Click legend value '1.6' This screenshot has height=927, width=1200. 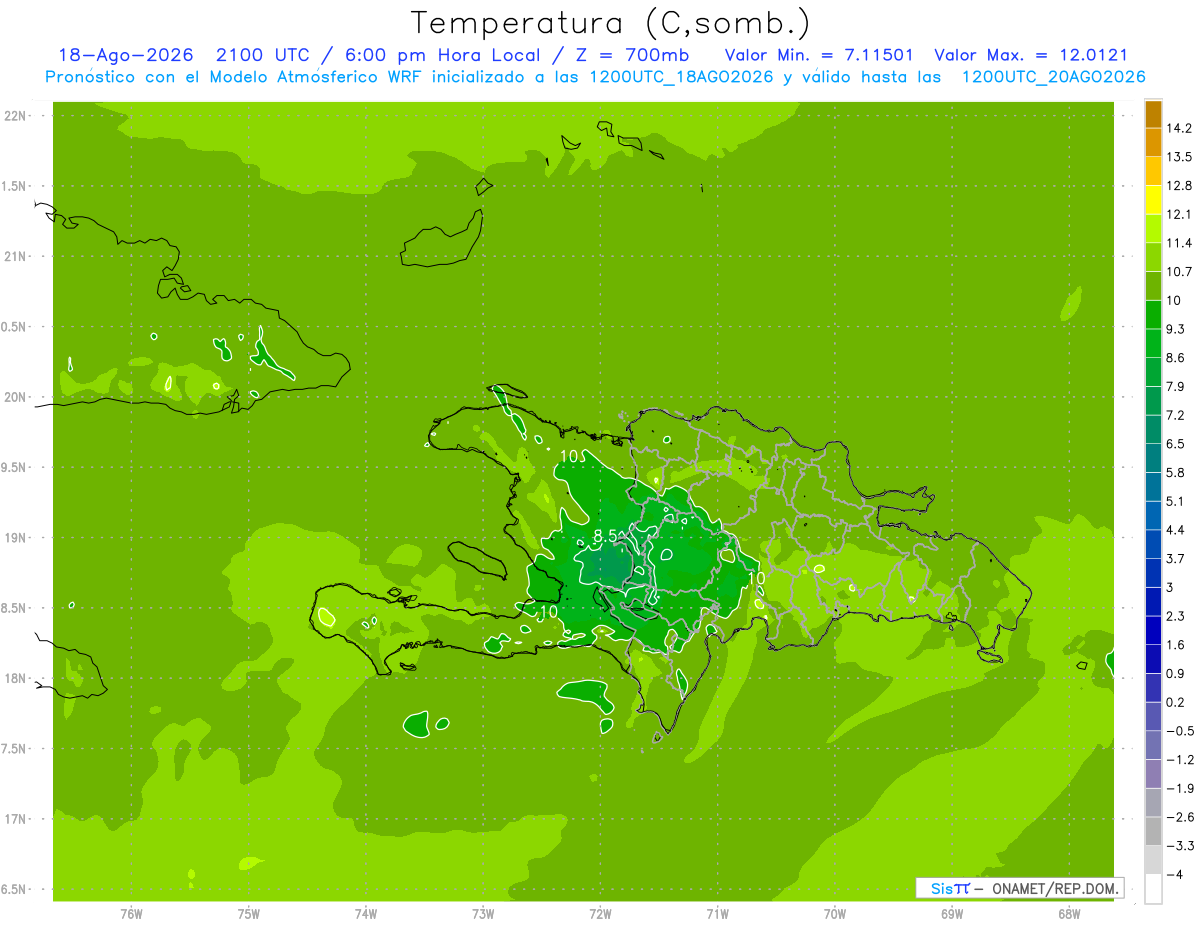coord(1176,645)
